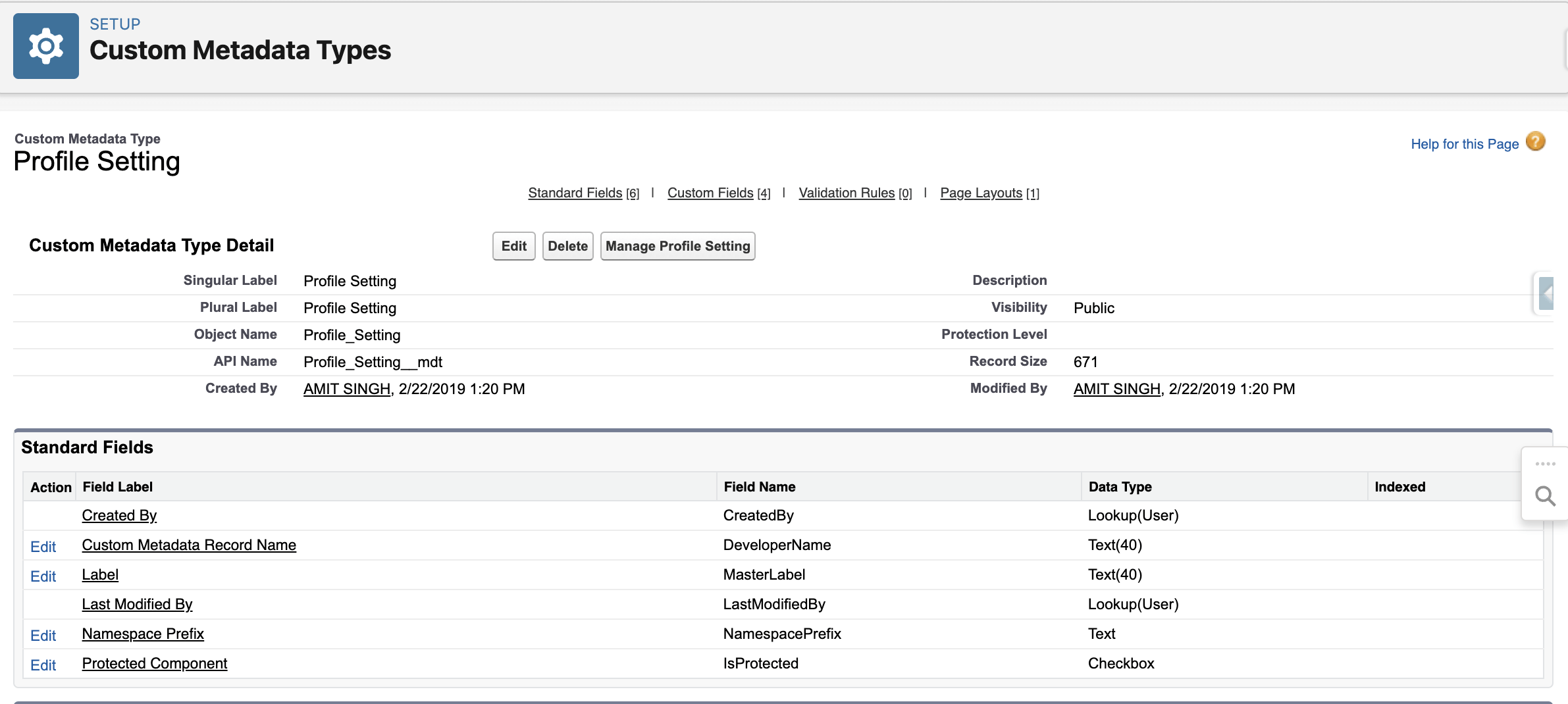Click the magnifying glass search icon
This screenshot has width=1568, height=704.
click(x=1545, y=496)
